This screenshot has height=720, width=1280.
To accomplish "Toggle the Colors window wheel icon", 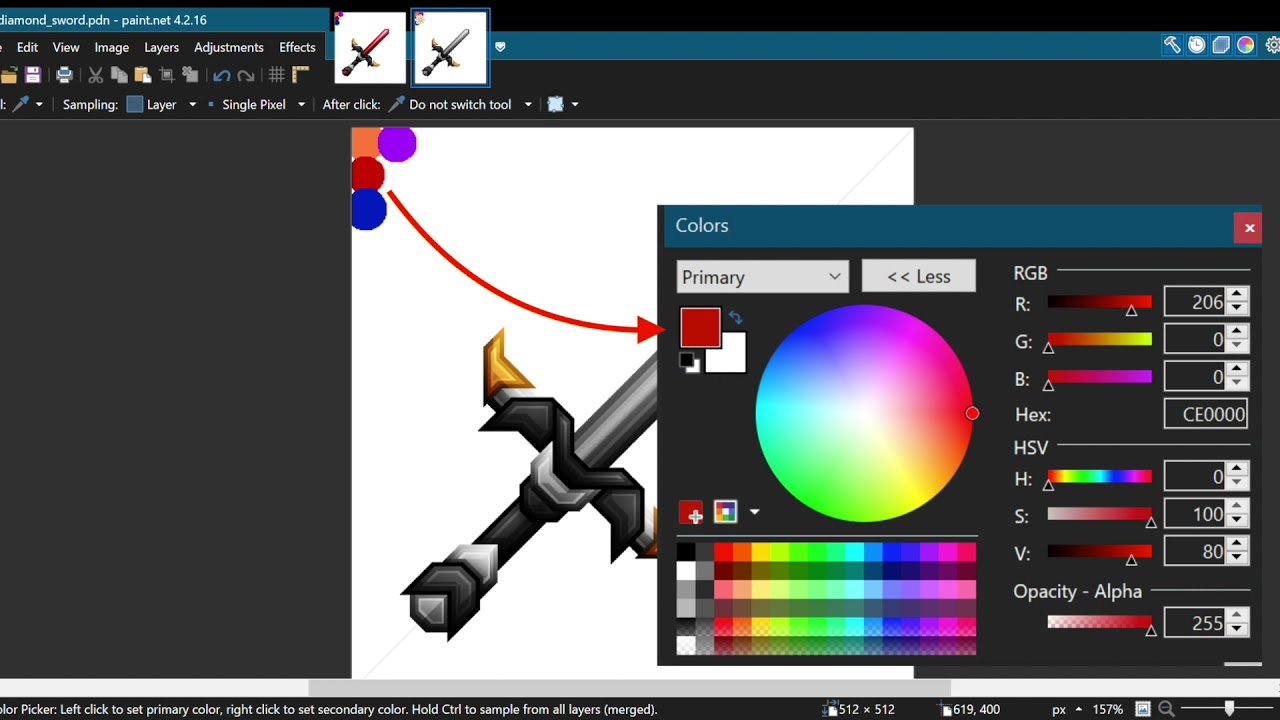I will point(1246,45).
